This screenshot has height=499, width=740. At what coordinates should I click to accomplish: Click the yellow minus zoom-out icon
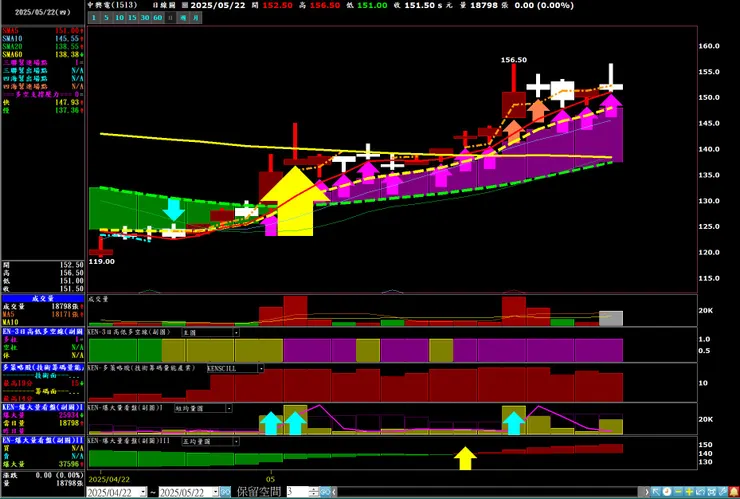click(x=678, y=492)
